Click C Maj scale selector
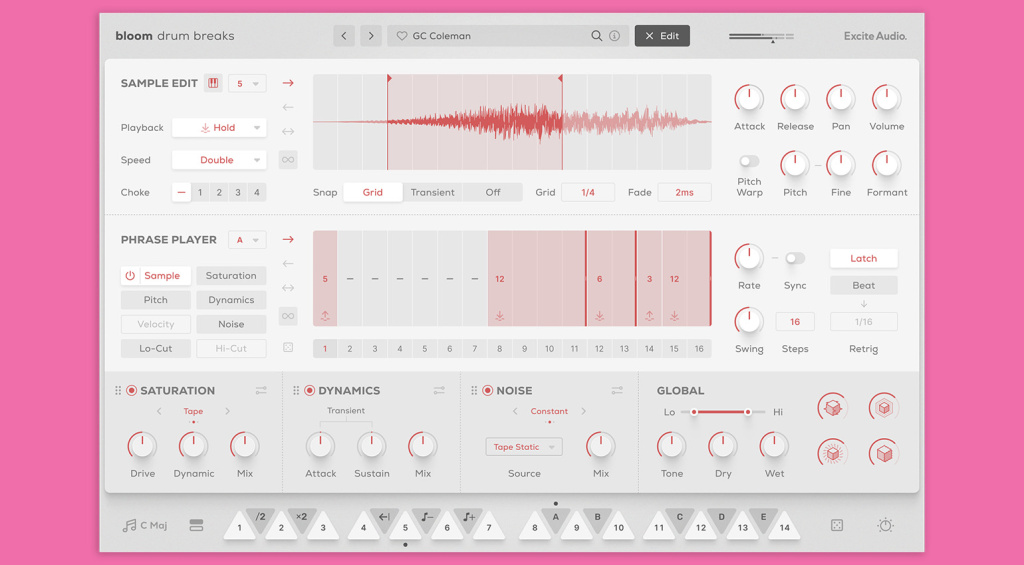This screenshot has width=1024, height=565. pyautogui.click(x=145, y=525)
